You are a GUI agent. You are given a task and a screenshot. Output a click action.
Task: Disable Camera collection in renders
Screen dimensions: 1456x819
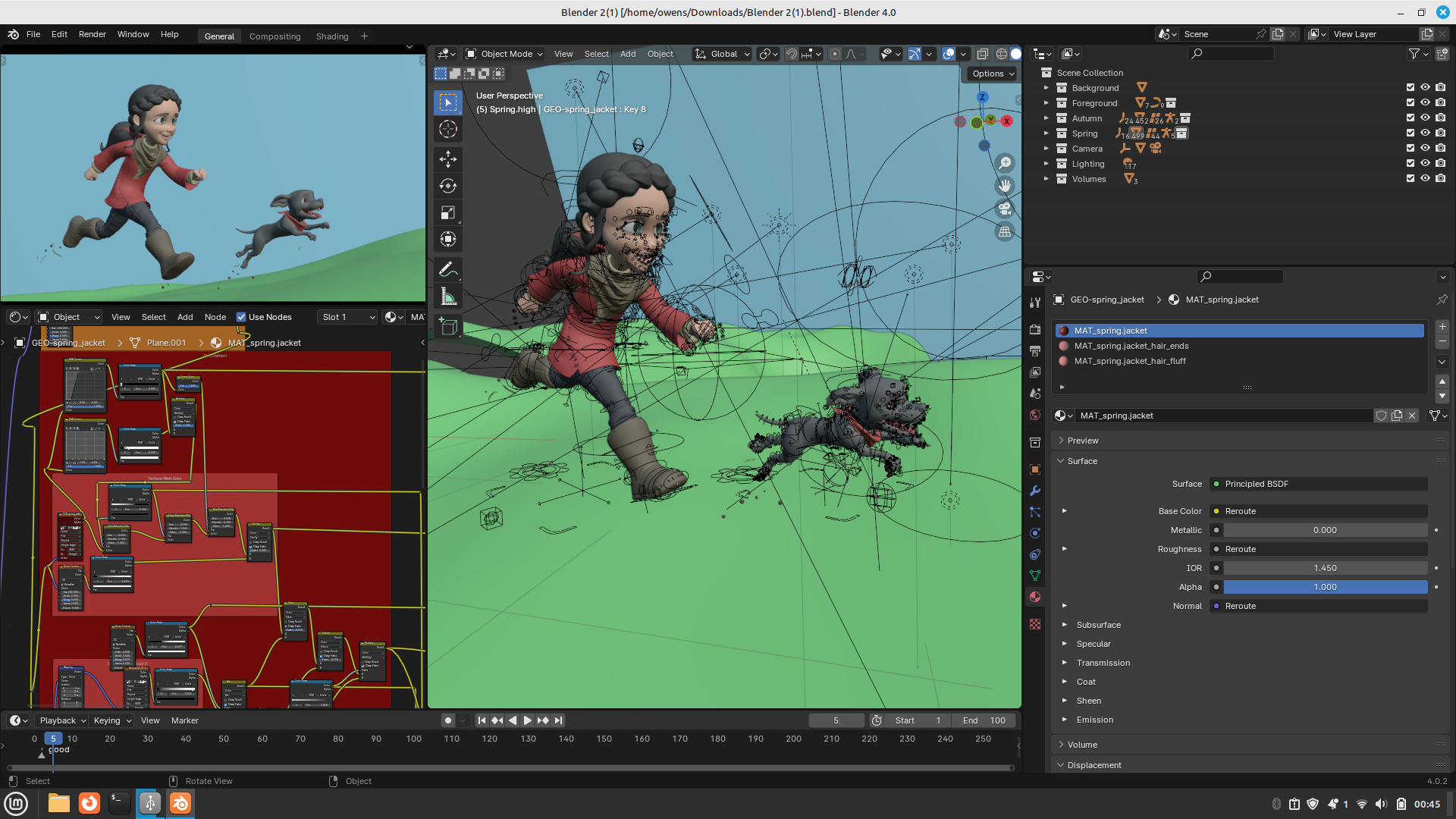[x=1441, y=149]
